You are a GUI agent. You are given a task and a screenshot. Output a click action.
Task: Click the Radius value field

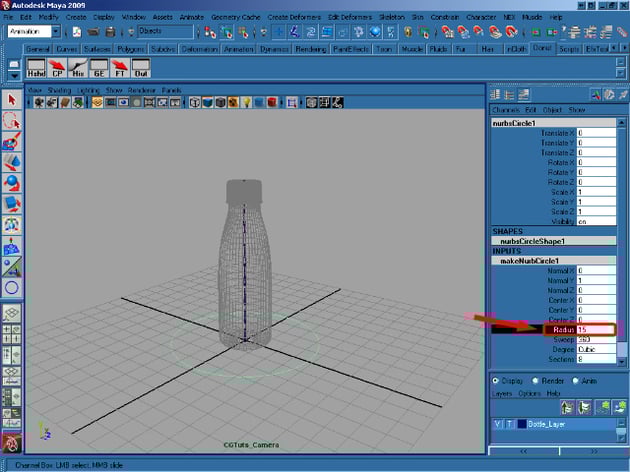595,329
